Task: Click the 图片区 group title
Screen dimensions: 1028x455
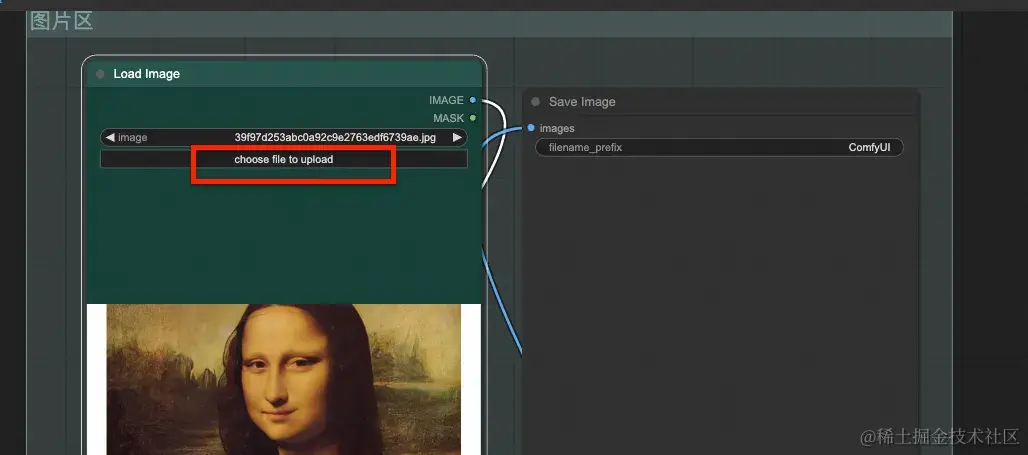Action: click(62, 21)
